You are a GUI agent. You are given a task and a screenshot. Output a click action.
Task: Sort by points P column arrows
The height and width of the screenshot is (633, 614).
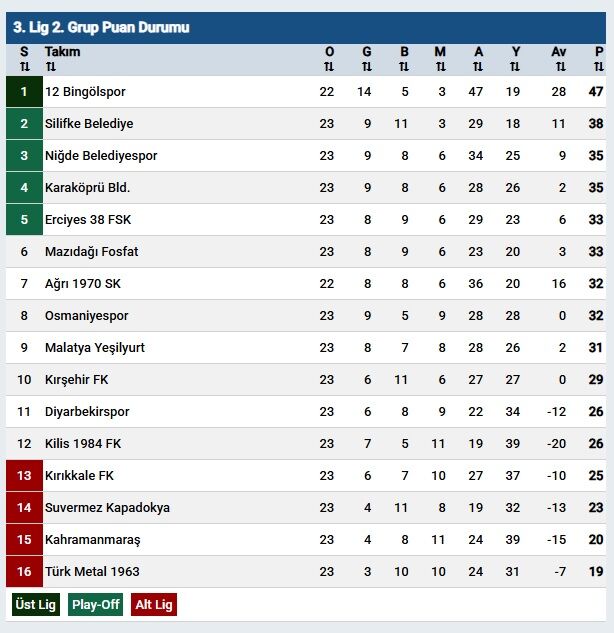click(598, 67)
